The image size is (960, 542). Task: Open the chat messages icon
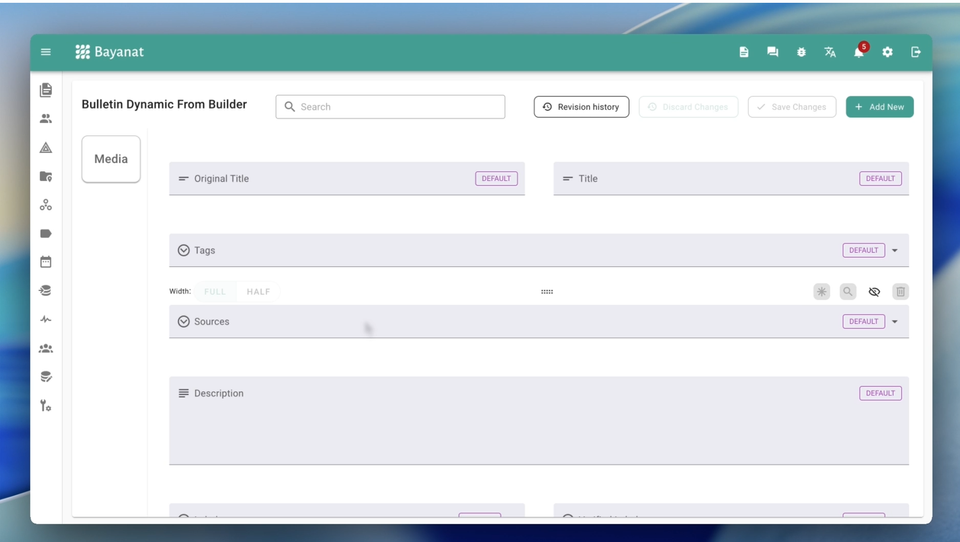pyautogui.click(x=773, y=52)
